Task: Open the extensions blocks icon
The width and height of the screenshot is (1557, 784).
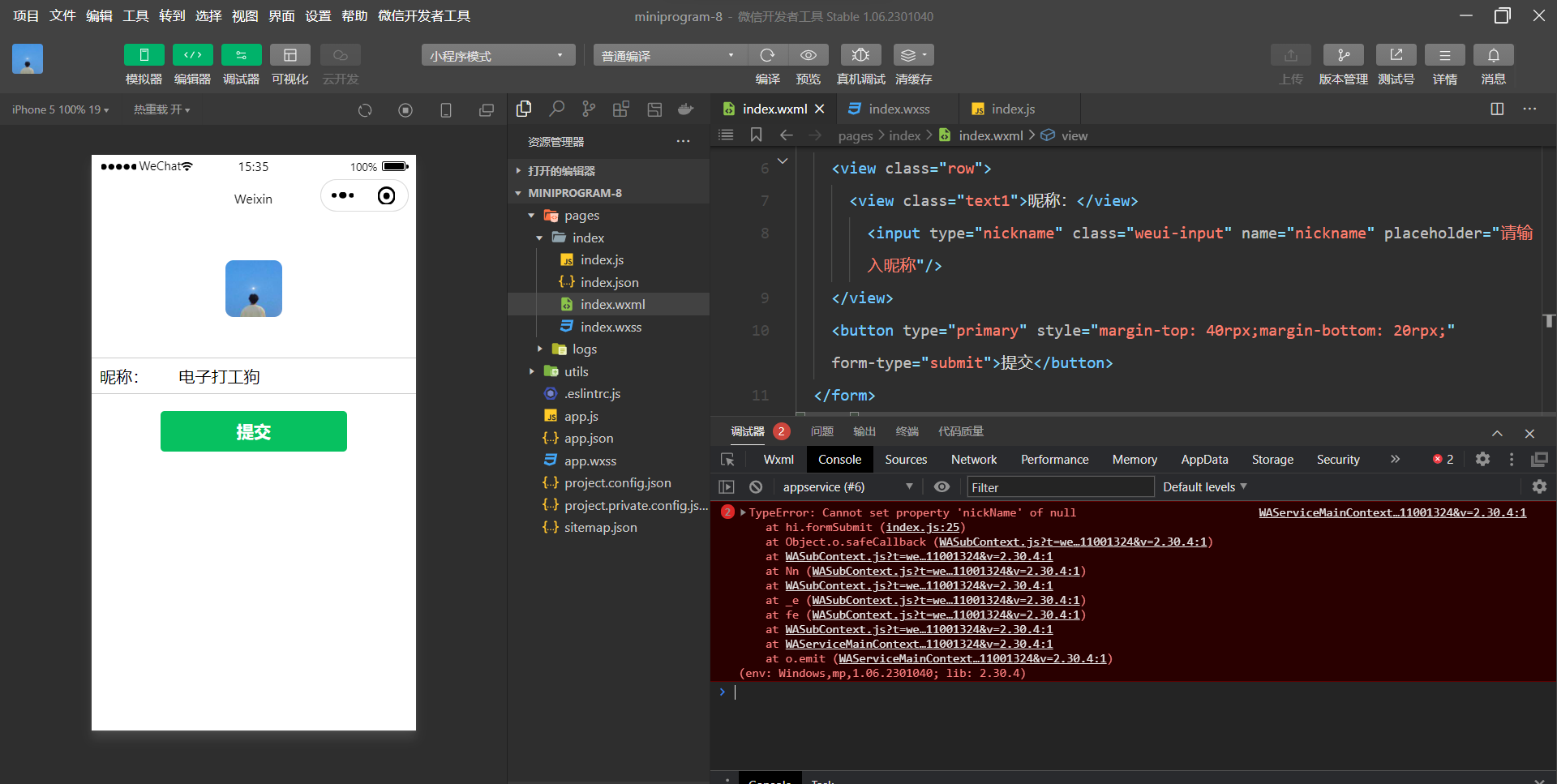Action: pyautogui.click(x=621, y=109)
